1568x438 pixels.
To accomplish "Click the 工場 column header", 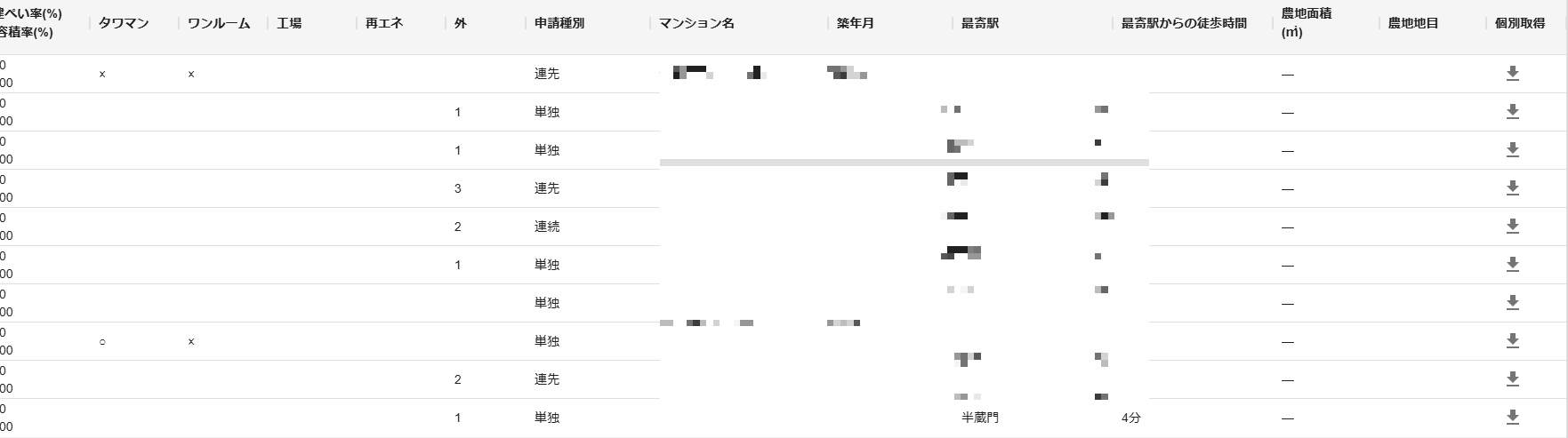I will (x=289, y=23).
